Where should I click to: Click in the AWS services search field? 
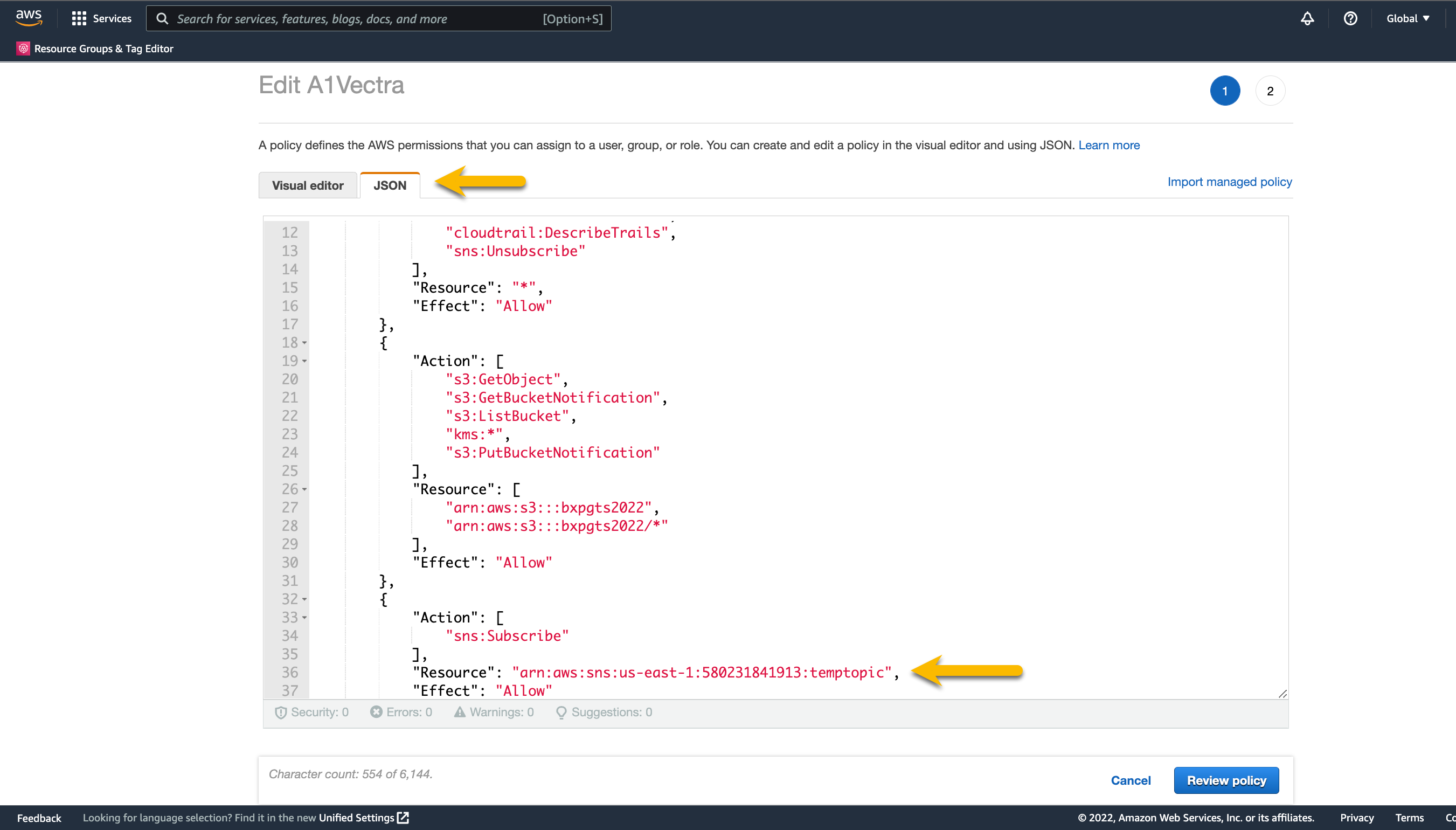point(353,19)
